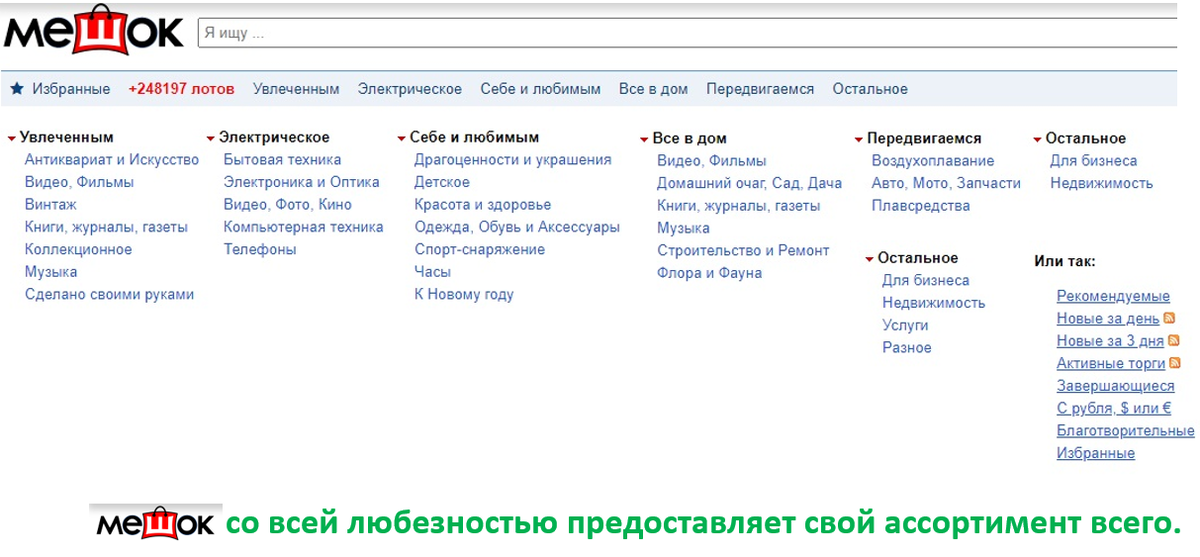
Task: Collapse Остальное arrow in far right column
Action: [1038, 139]
